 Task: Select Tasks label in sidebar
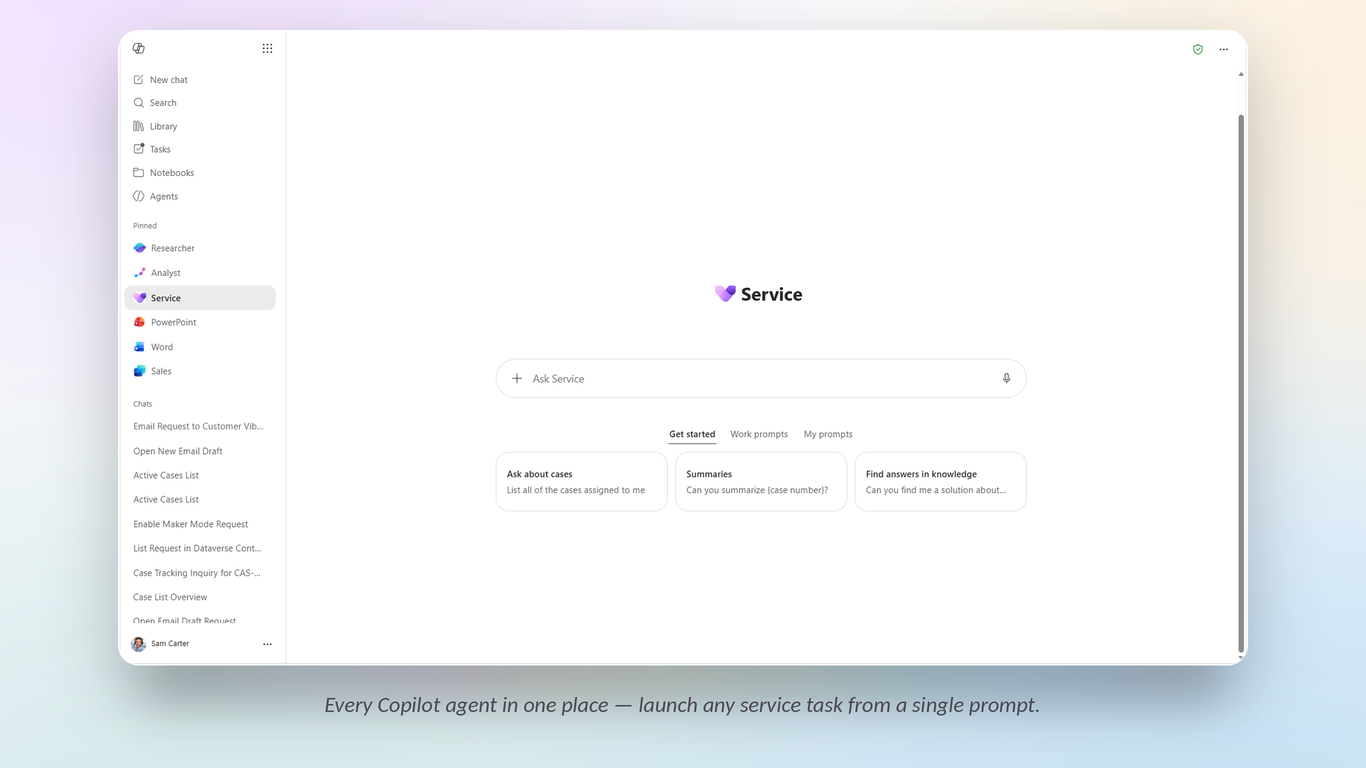[x=160, y=150]
